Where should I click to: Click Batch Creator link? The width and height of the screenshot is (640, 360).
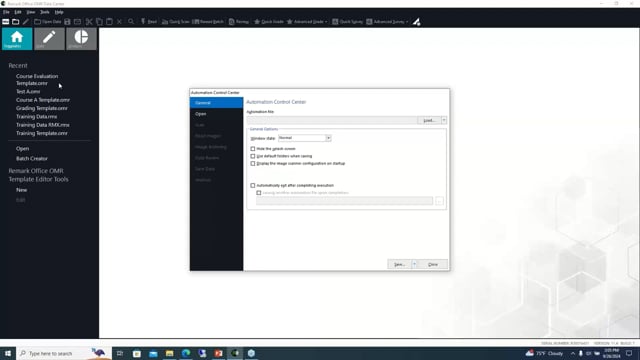32,158
